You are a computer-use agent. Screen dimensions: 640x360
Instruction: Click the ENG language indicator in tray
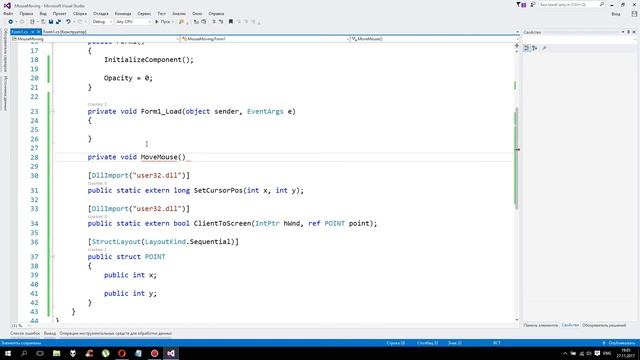tap(607, 353)
